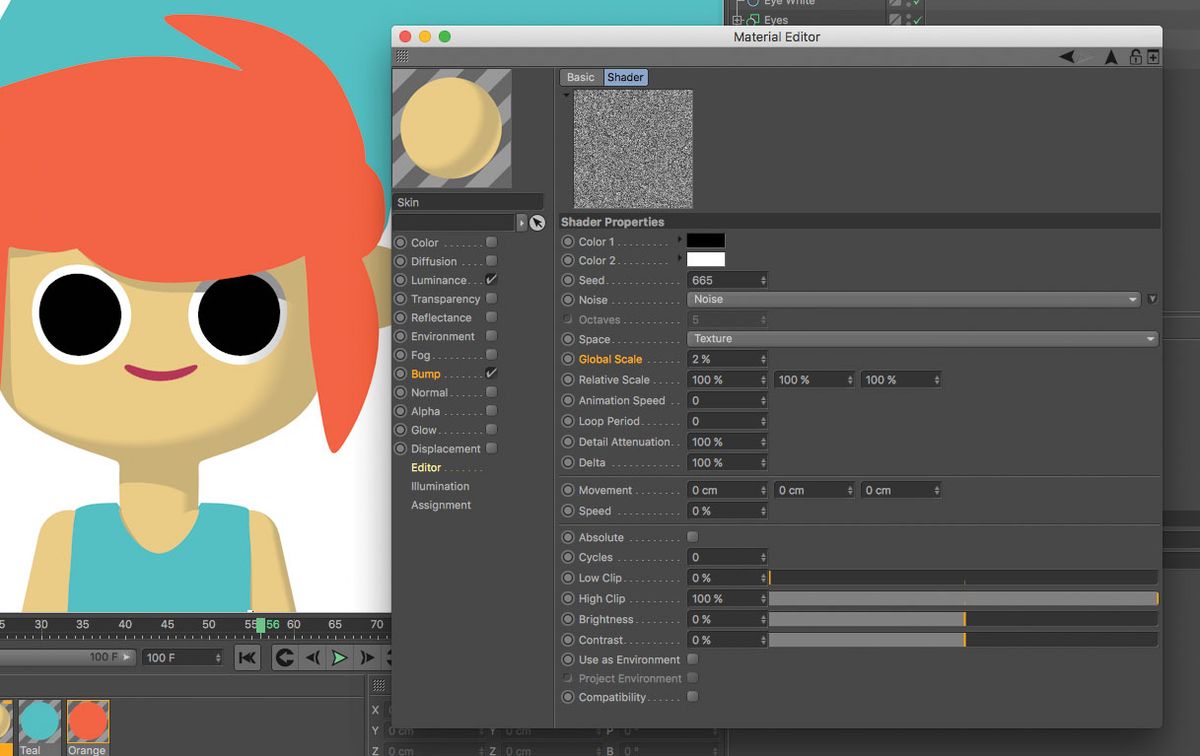The width and height of the screenshot is (1200, 756).
Task: Disable the Bump channel
Action: (490, 373)
